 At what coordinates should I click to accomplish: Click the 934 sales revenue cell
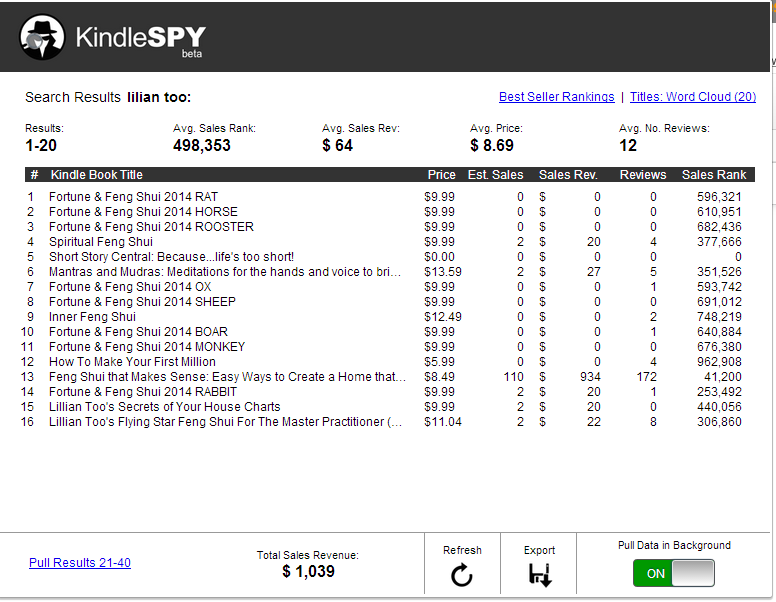click(590, 377)
